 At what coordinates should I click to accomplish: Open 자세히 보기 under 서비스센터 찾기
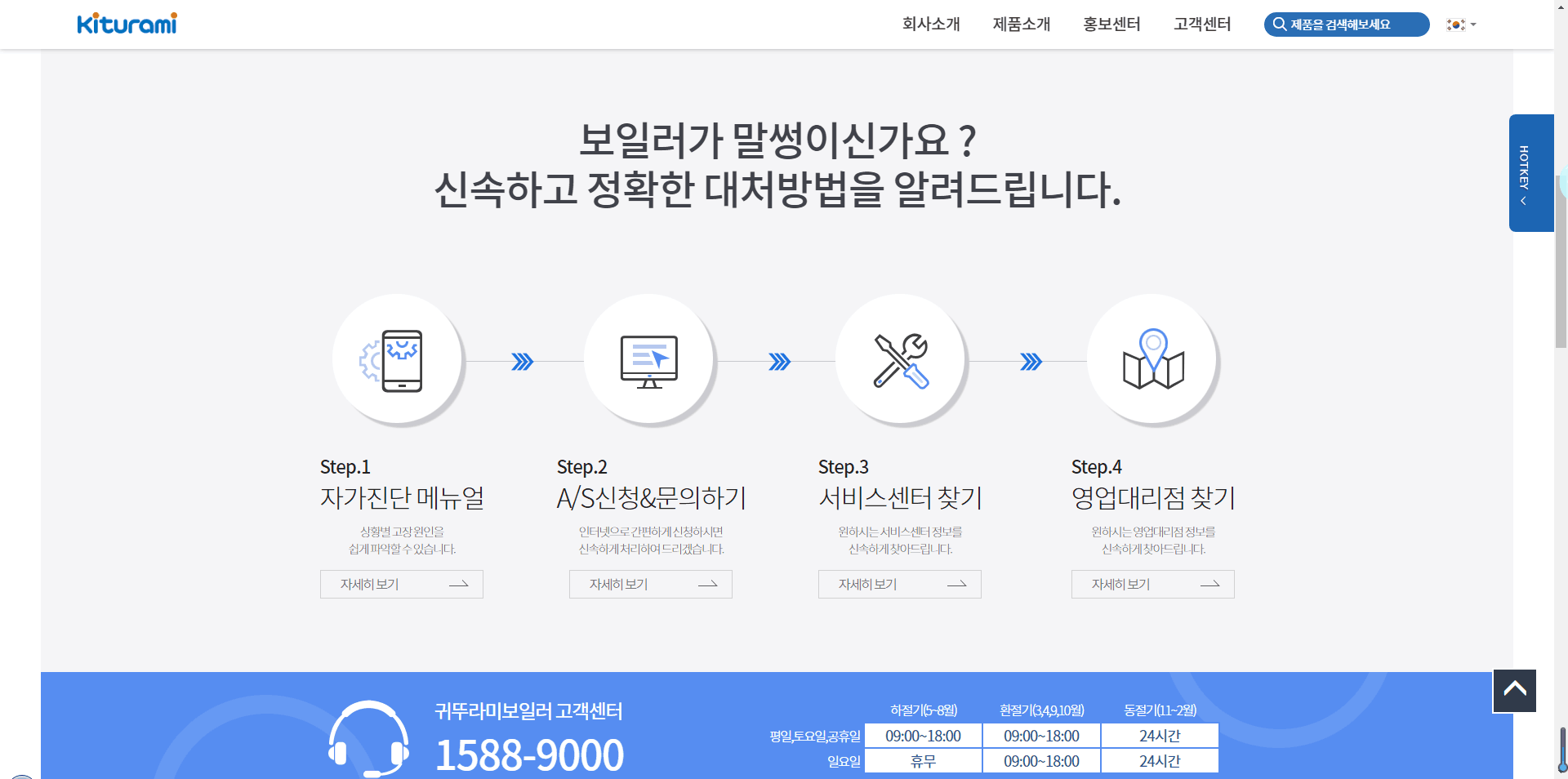(x=900, y=585)
